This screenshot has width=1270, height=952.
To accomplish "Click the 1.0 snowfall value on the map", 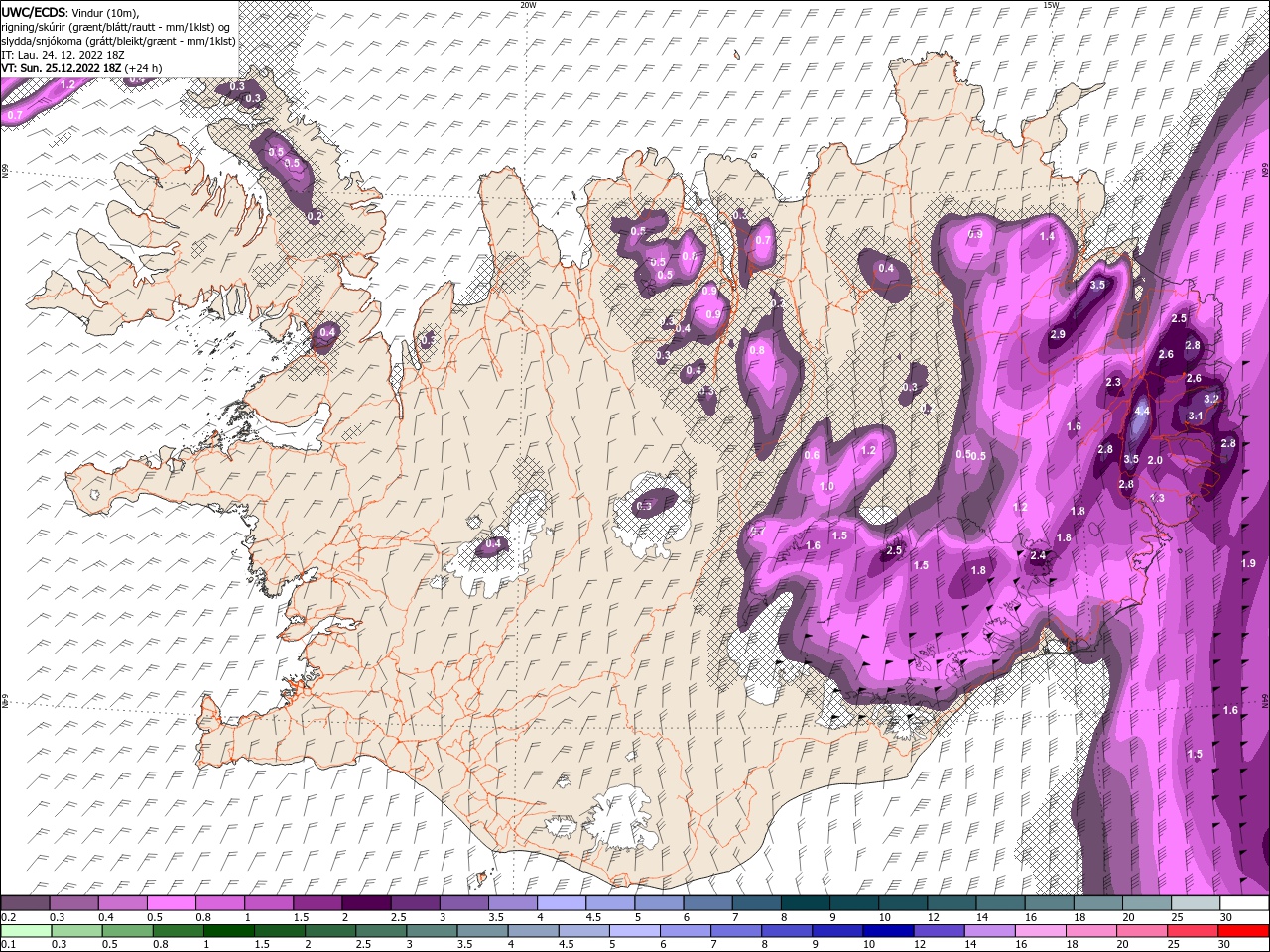I will (x=826, y=486).
